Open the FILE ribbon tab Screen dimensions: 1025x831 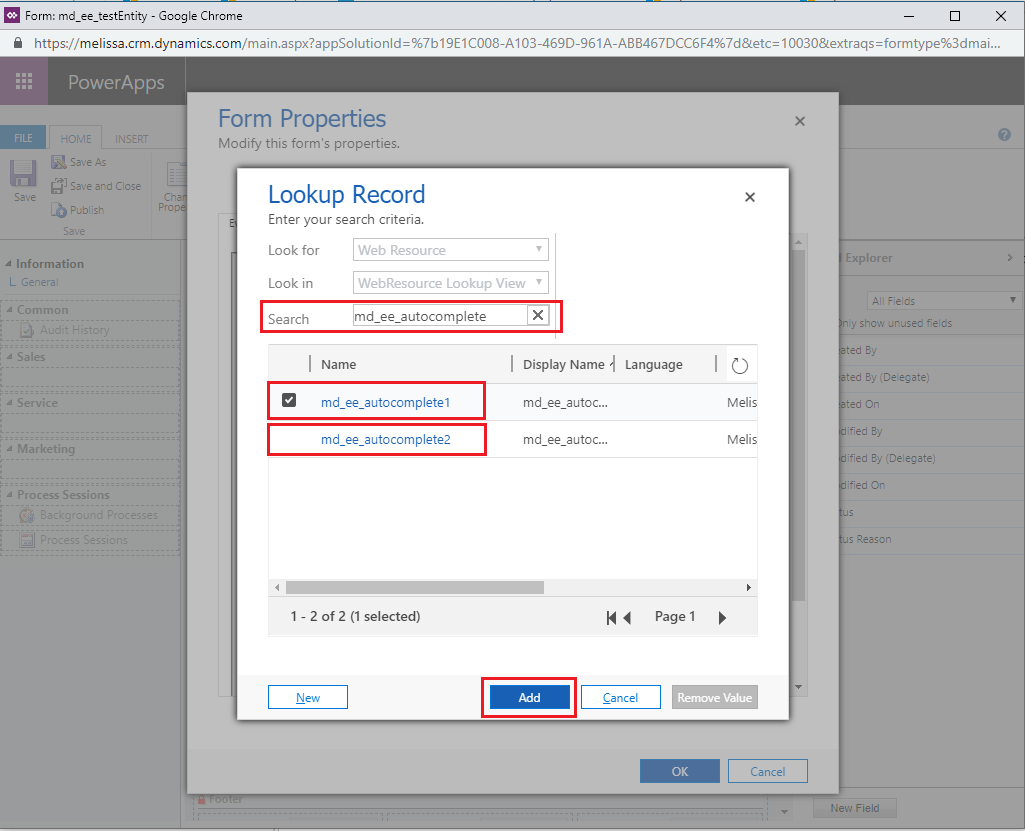pos(23,139)
